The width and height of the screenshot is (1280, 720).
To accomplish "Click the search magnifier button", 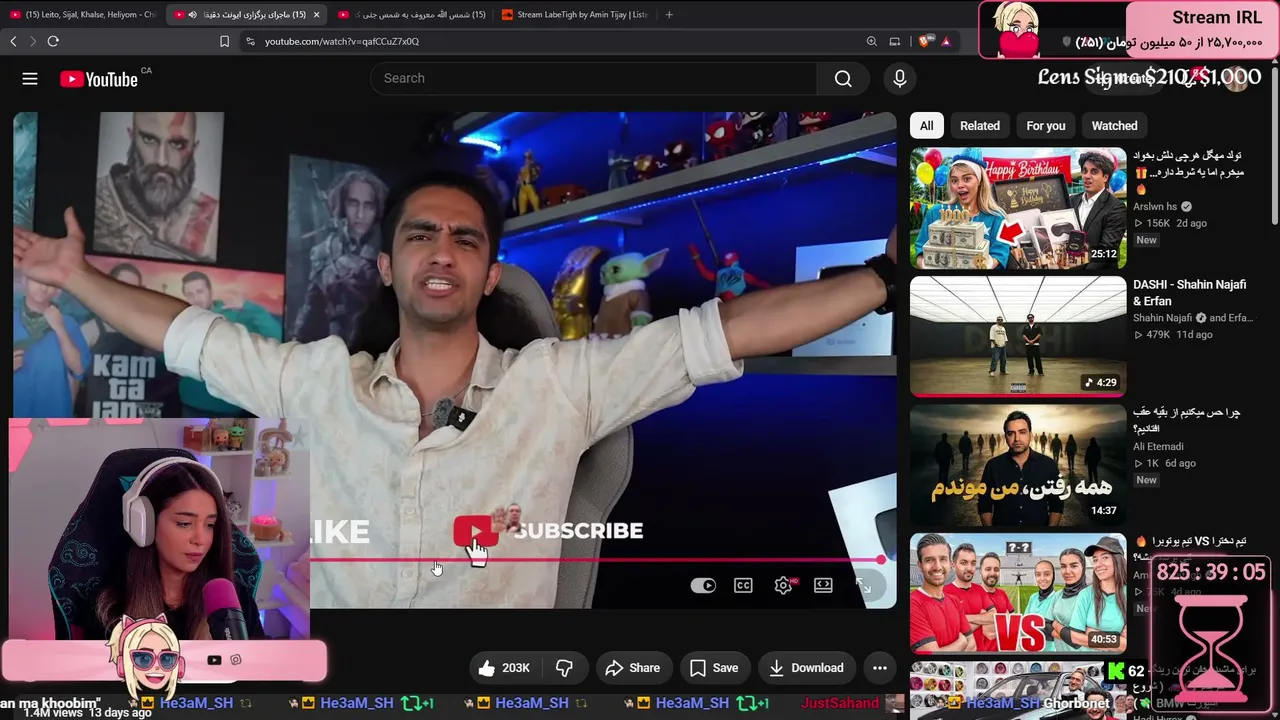I will 843,79.
